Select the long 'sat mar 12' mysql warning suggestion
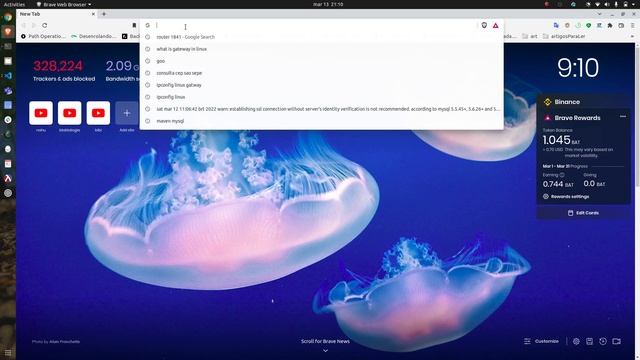 322,109
